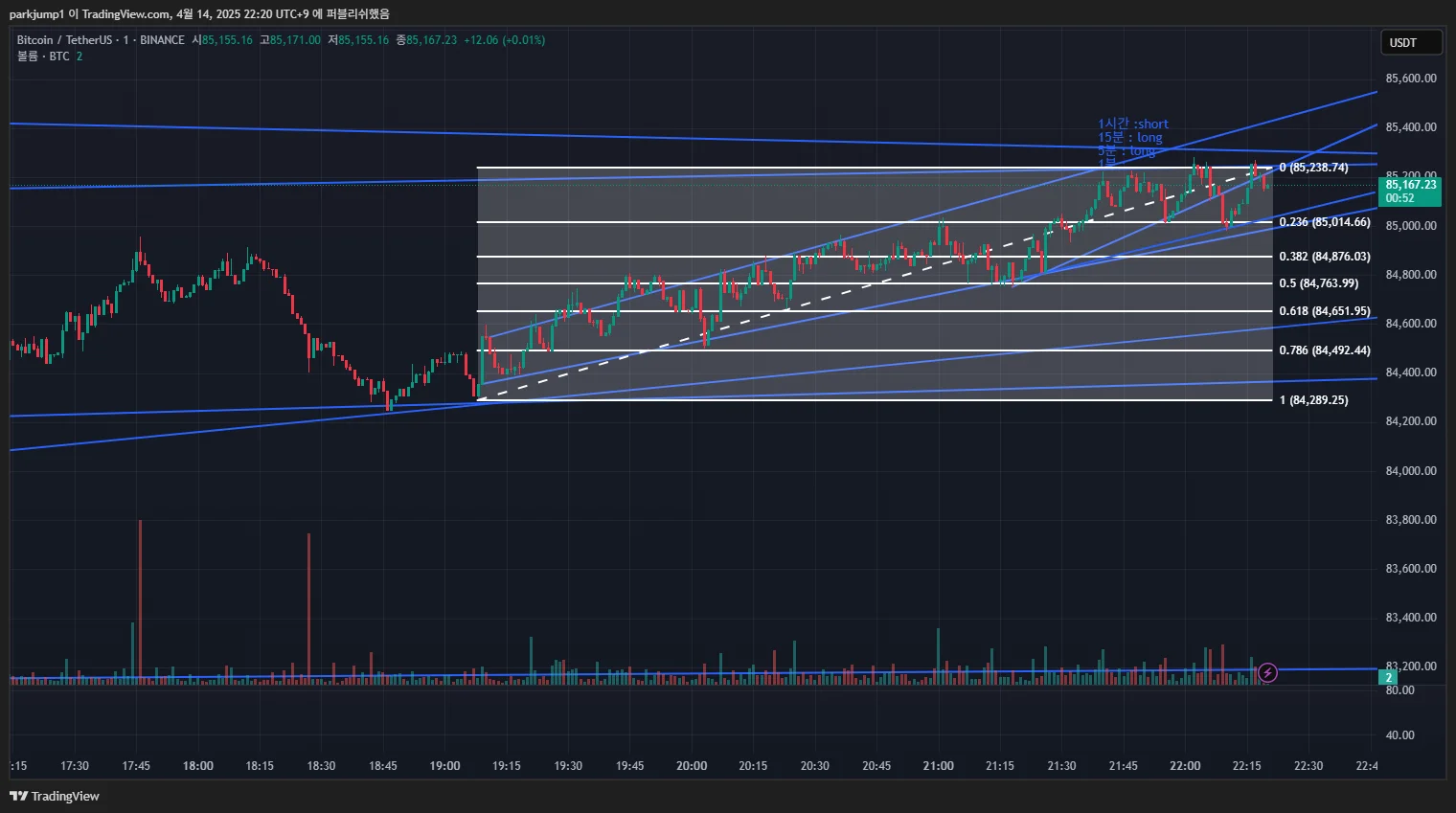Click the annotation text 5분 : long
This screenshot has height=813, width=1456.
pyautogui.click(x=1126, y=151)
